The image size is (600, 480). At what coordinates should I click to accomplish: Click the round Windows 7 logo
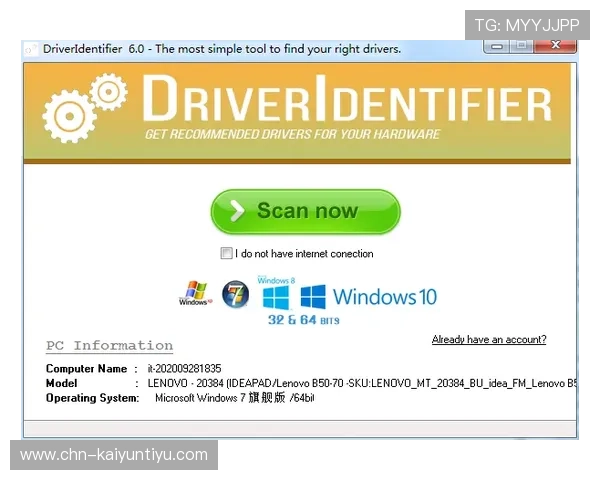pos(235,294)
